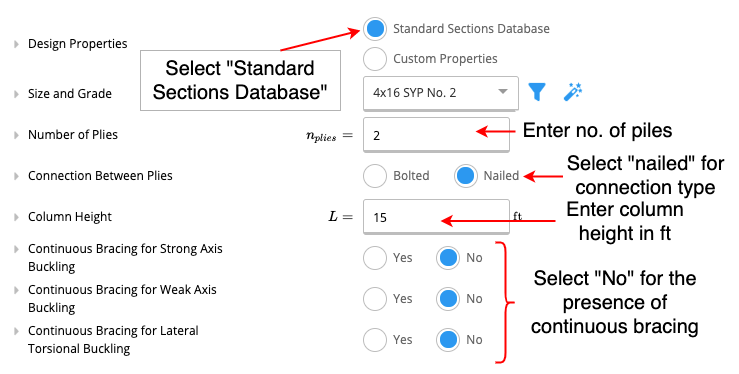Choose Yes for Lateral Torsional bracing
Viewport: 739px width, 374px height.
pyautogui.click(x=375, y=340)
